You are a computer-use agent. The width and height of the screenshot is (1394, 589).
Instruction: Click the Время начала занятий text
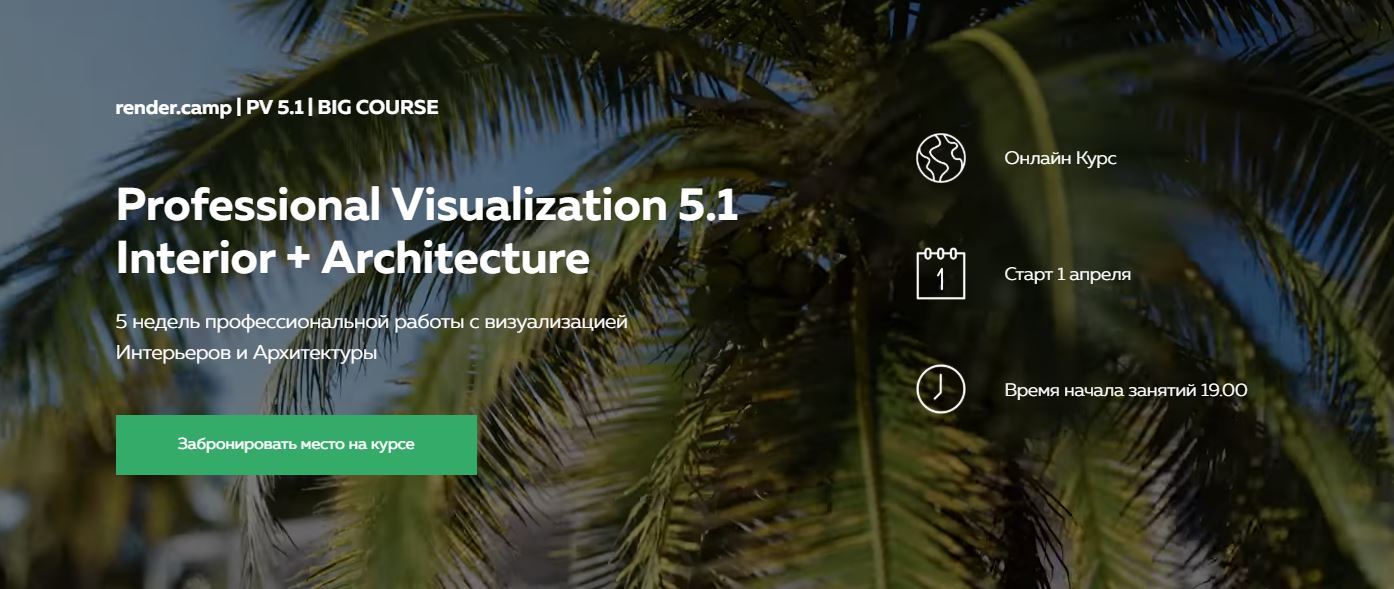pos(1100,390)
